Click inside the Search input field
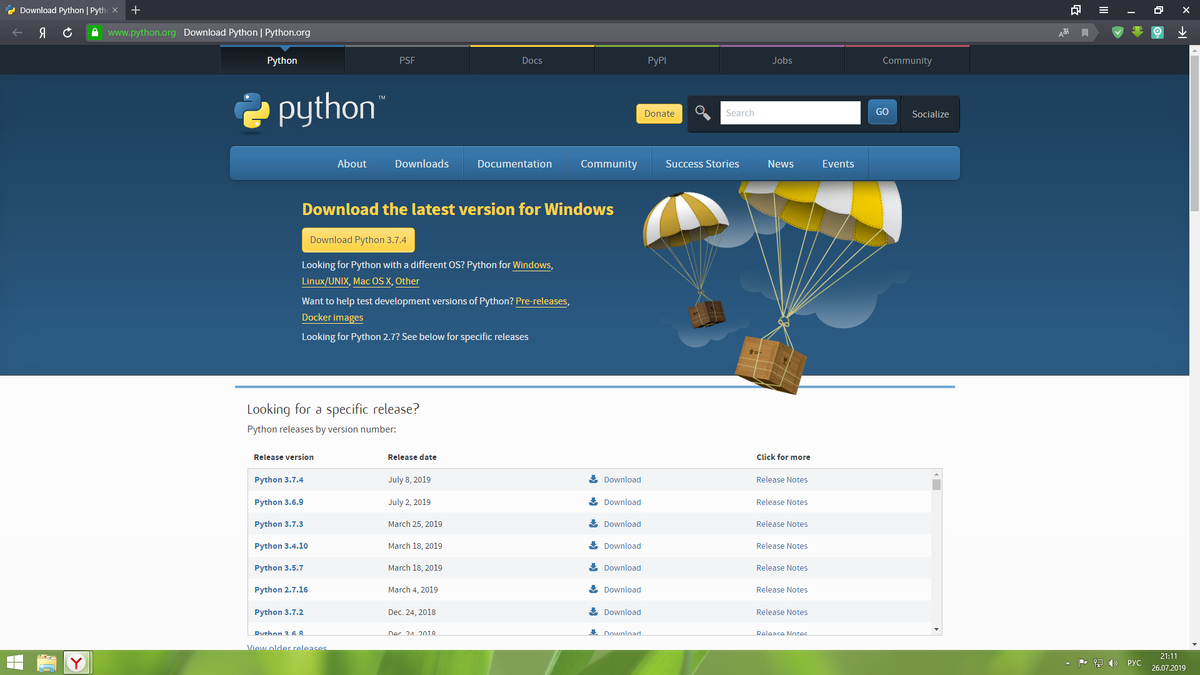Image resolution: width=1200 pixels, height=675 pixels. (x=790, y=113)
